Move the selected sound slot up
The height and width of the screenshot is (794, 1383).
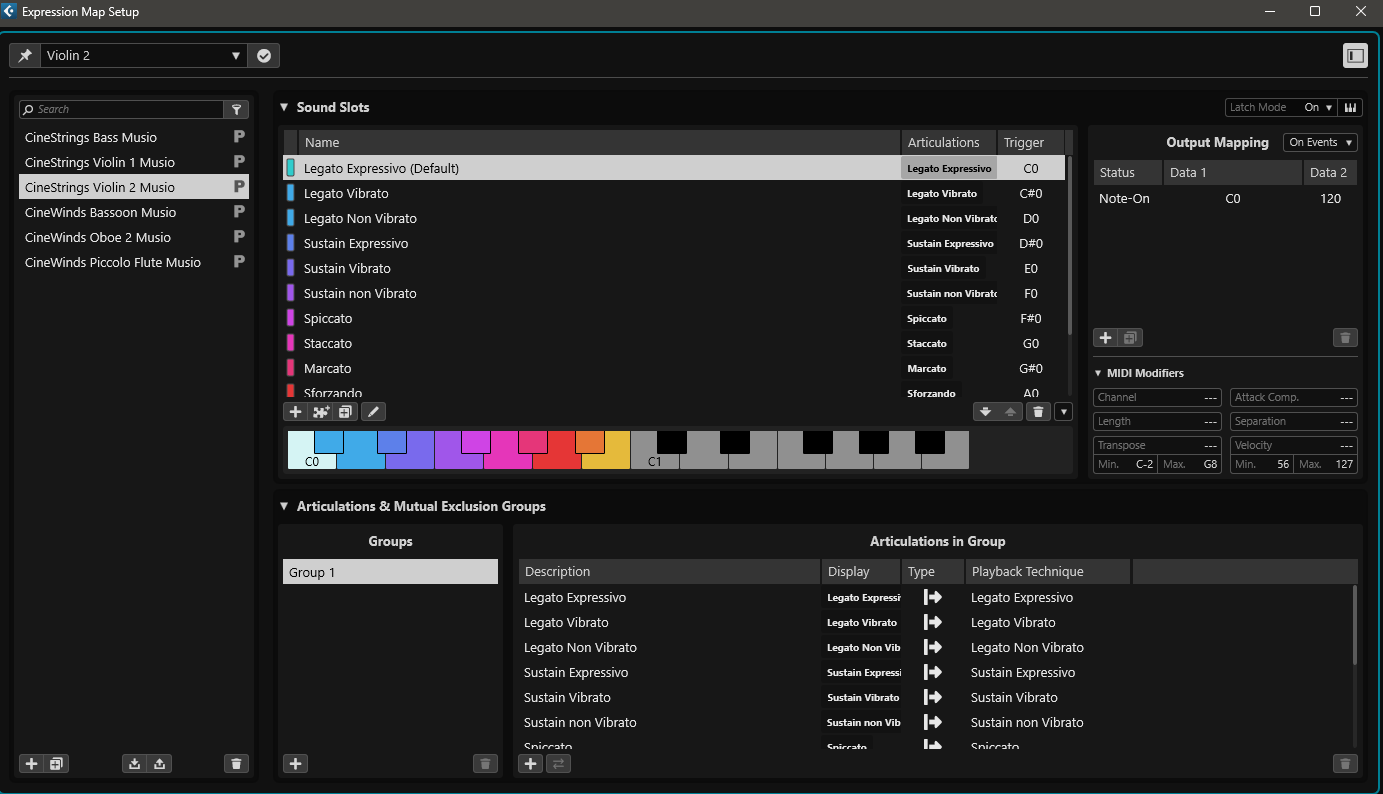pos(1010,412)
